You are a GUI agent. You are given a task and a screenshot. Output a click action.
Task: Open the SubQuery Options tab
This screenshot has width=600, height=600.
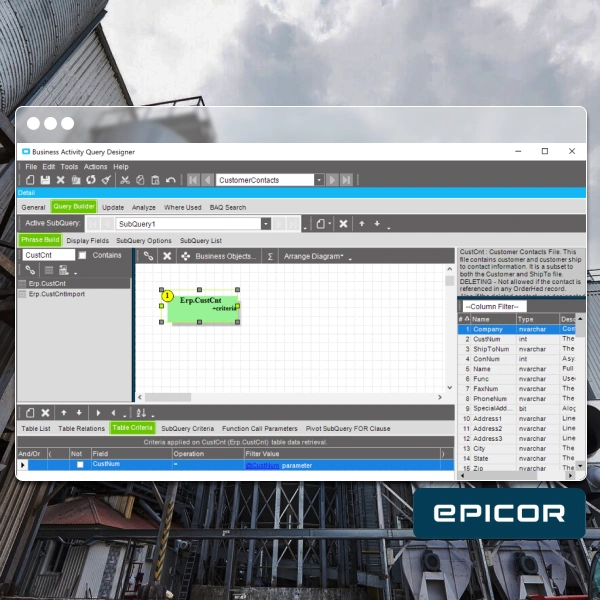click(144, 241)
